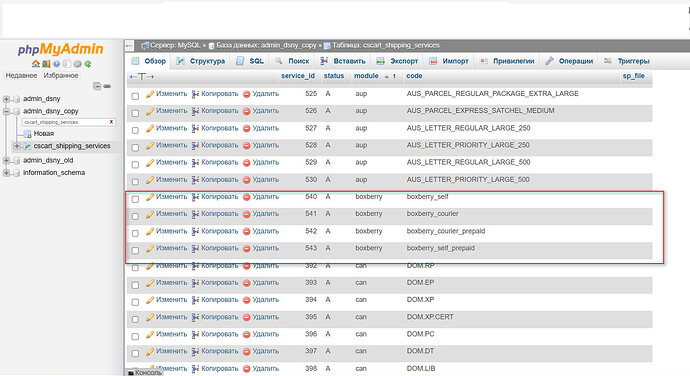The width and height of the screenshot is (690, 376).
Task: Check the checkbox for boxberry_courier row 541
Action: click(x=135, y=216)
